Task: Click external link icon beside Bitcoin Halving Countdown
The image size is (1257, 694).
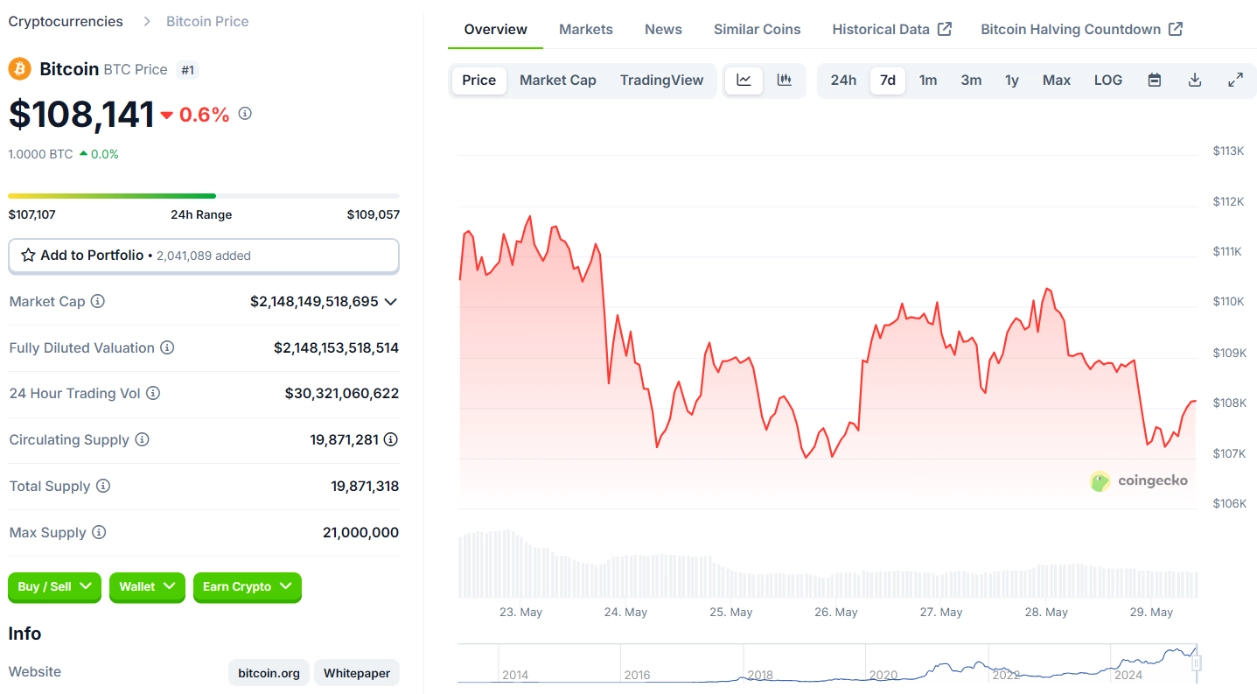Action: [1176, 29]
